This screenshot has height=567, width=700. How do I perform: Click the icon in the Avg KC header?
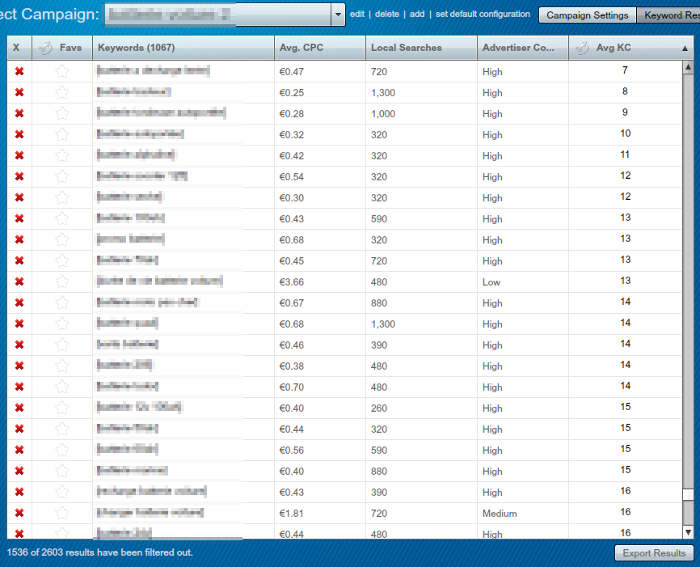point(581,48)
